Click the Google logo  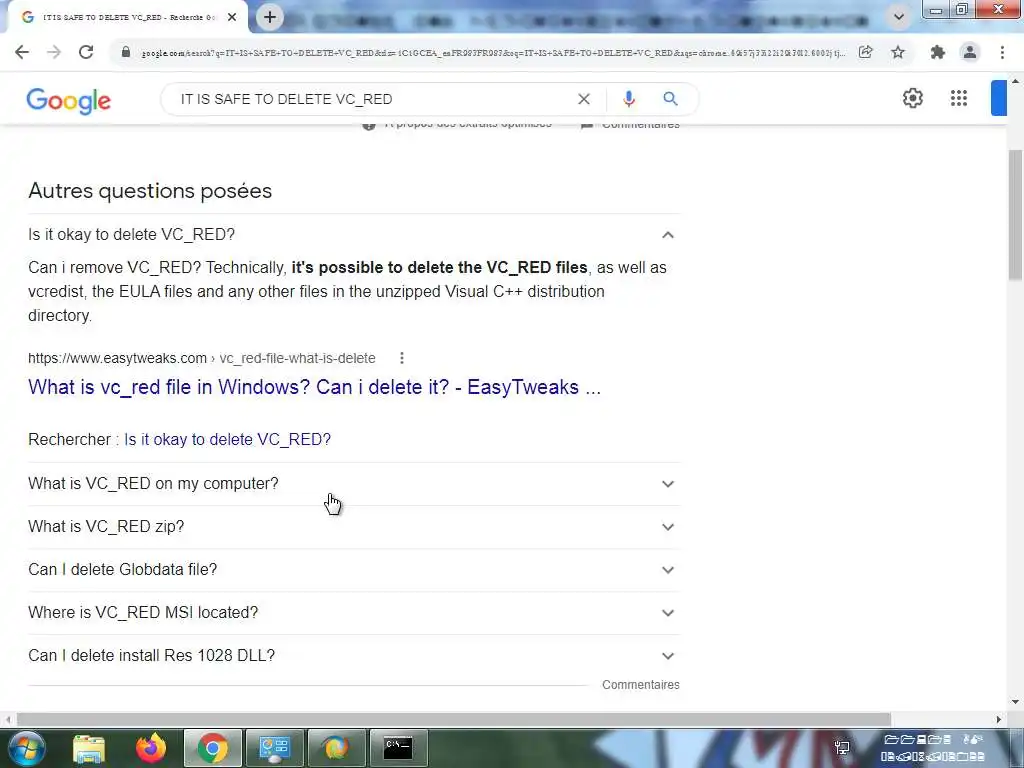[69, 101]
